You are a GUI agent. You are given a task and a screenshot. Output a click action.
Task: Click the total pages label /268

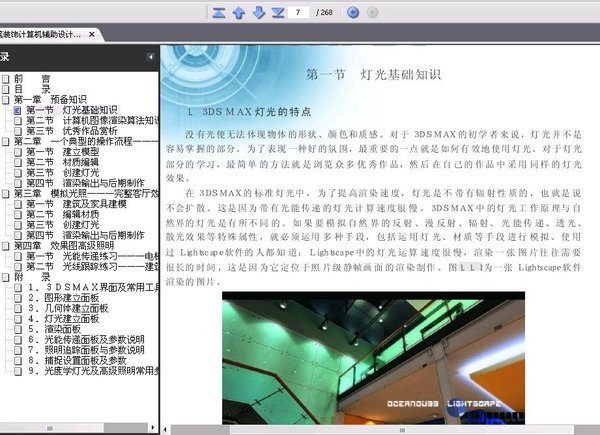[324, 13]
